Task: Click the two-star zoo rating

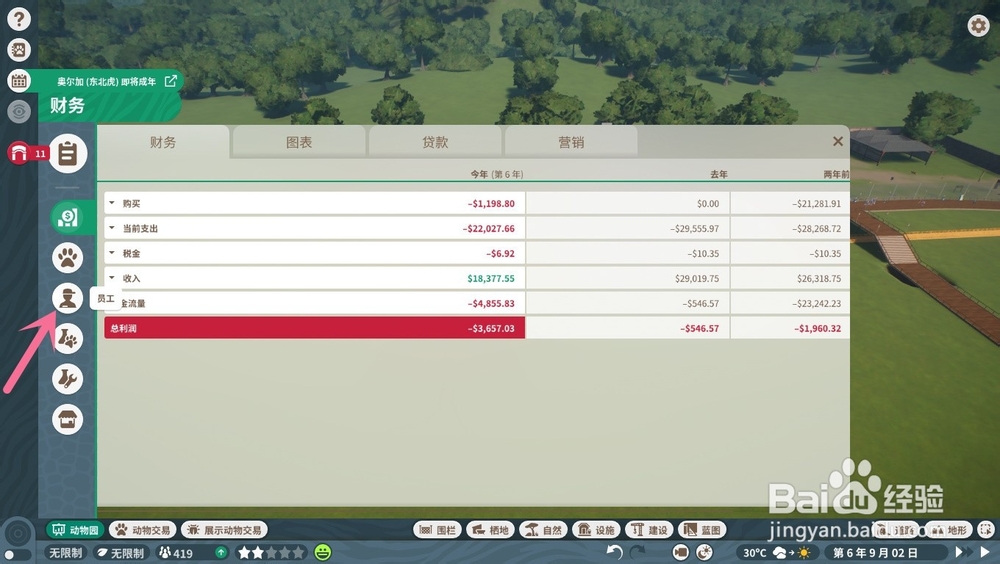Action: (x=271, y=553)
